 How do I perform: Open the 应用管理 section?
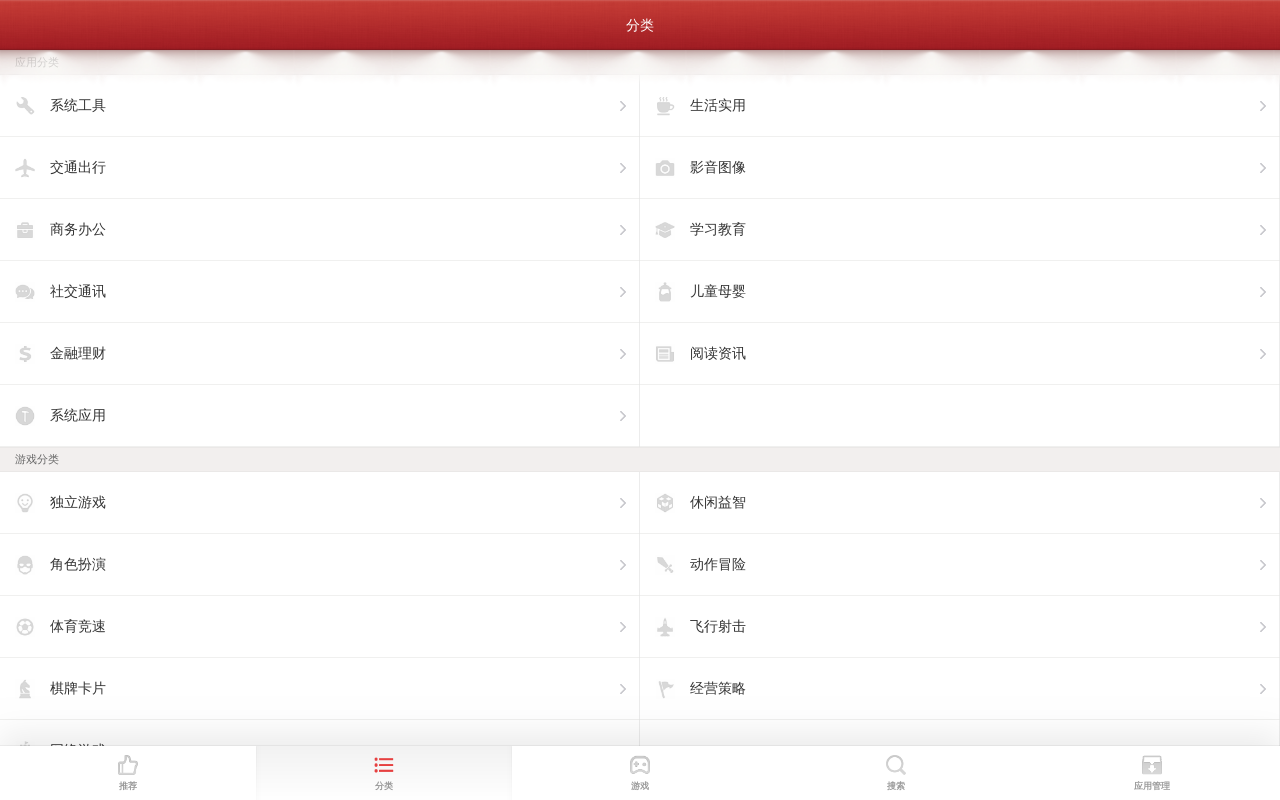coord(1152,772)
